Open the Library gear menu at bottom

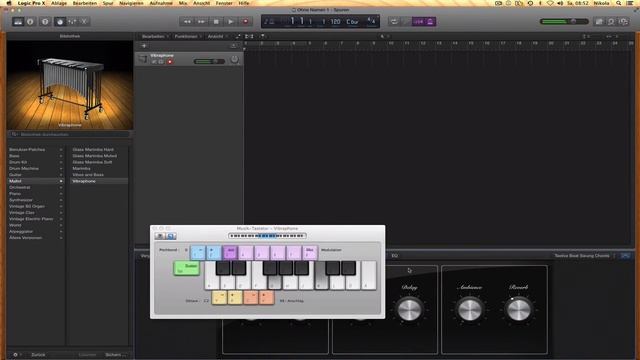pos(16,355)
